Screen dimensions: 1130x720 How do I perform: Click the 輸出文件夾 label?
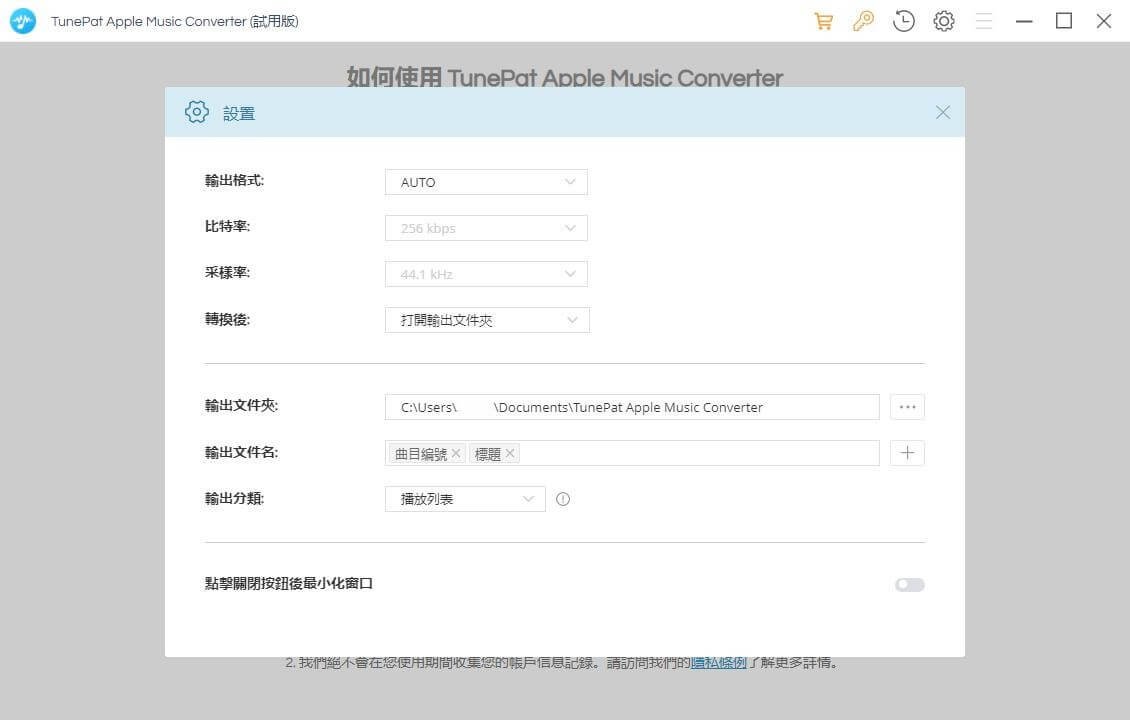coord(241,406)
